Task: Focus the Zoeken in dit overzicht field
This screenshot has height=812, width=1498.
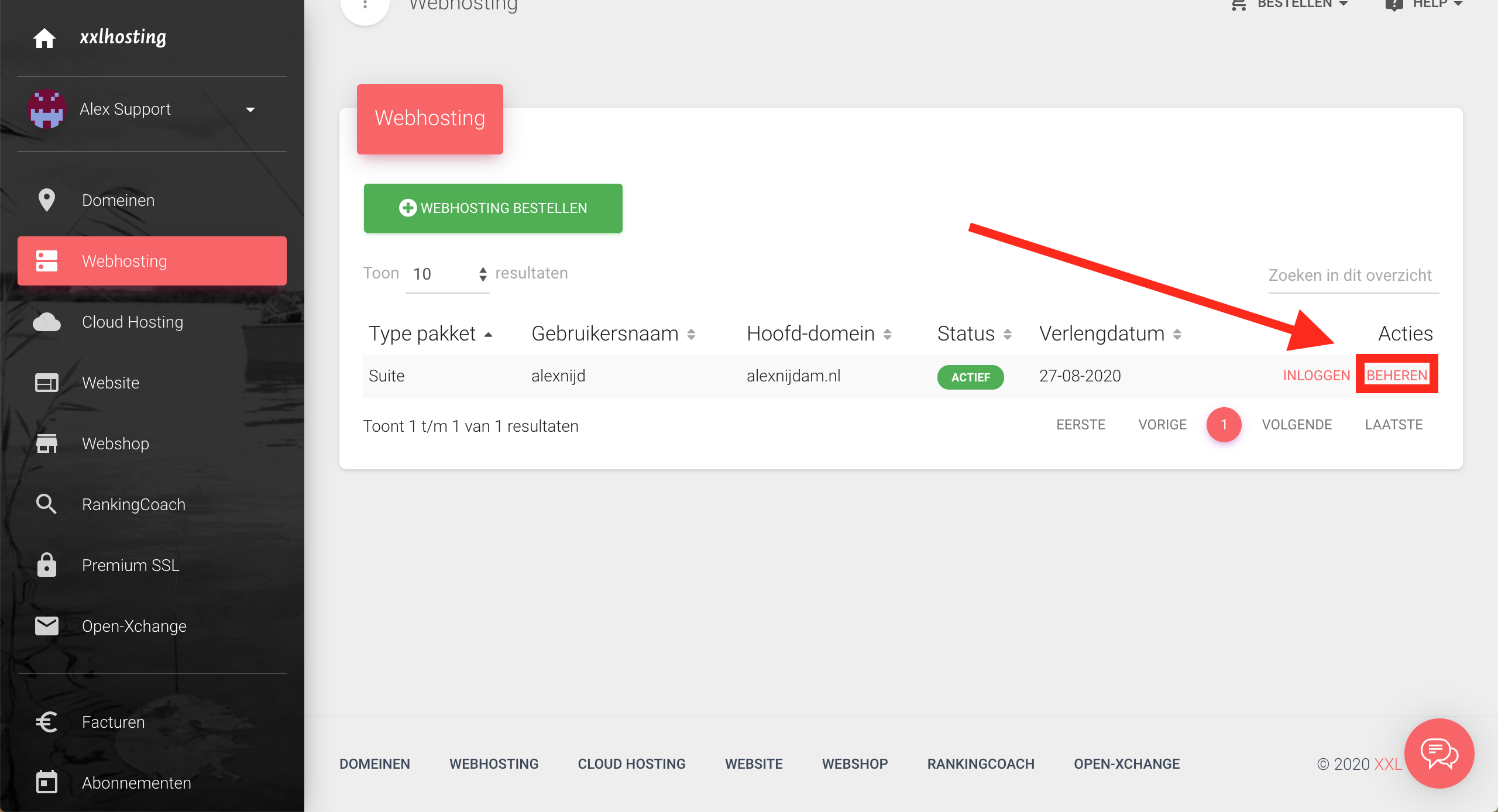Action: (x=1353, y=276)
